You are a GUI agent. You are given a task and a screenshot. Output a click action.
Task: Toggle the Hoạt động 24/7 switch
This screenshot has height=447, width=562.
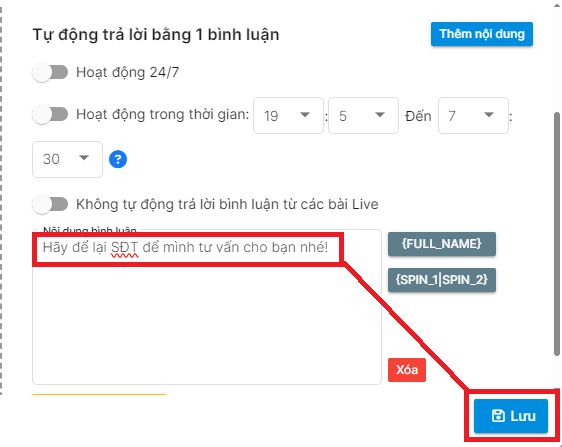50,72
